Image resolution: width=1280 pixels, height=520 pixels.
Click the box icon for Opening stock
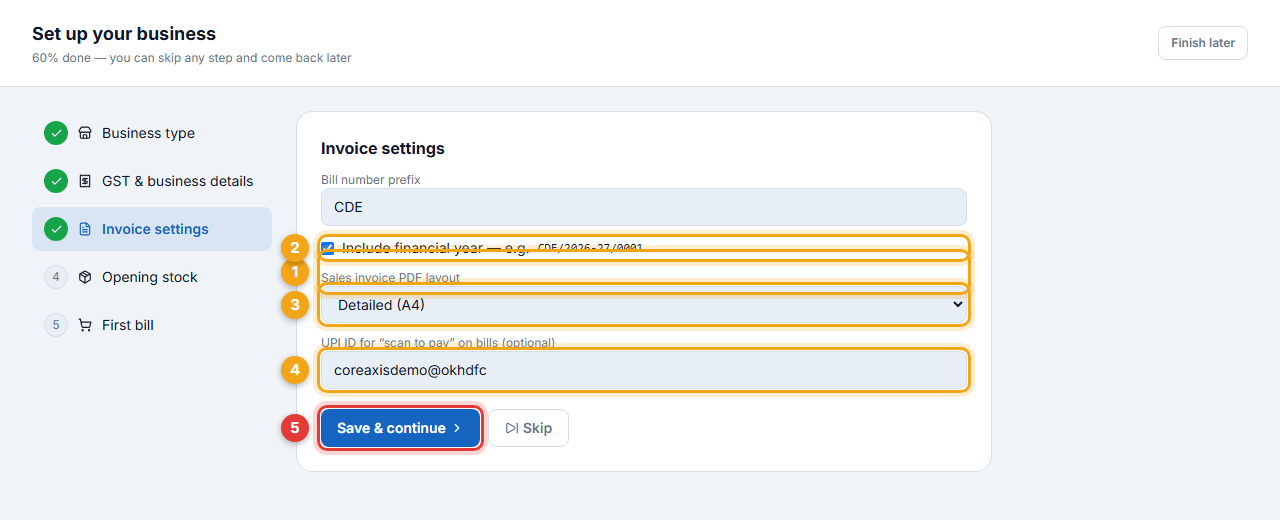(x=85, y=277)
